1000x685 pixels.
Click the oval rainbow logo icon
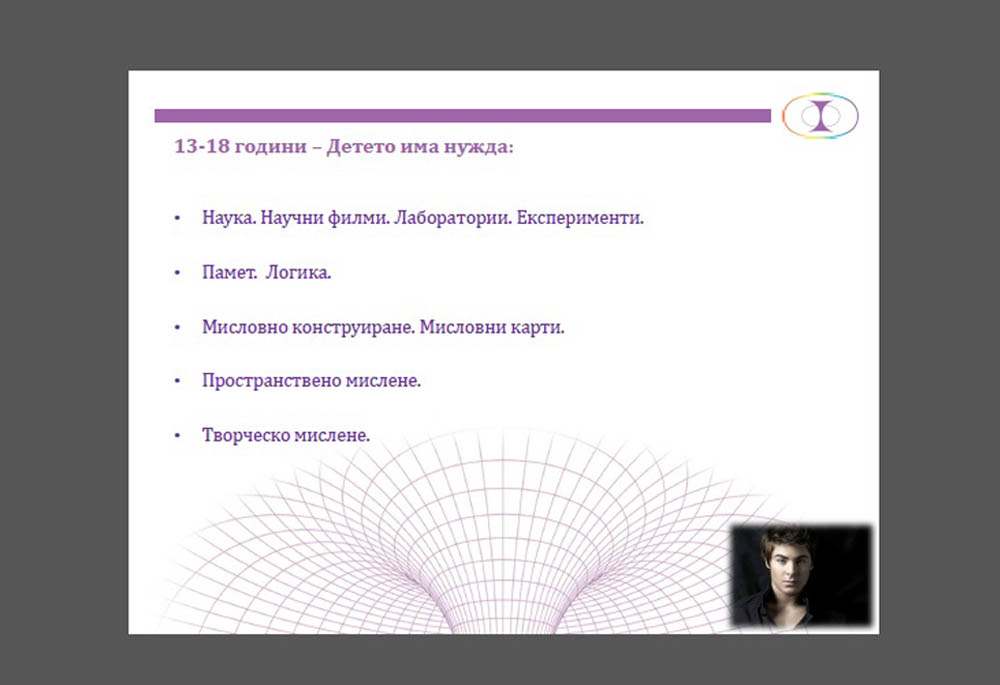820,115
